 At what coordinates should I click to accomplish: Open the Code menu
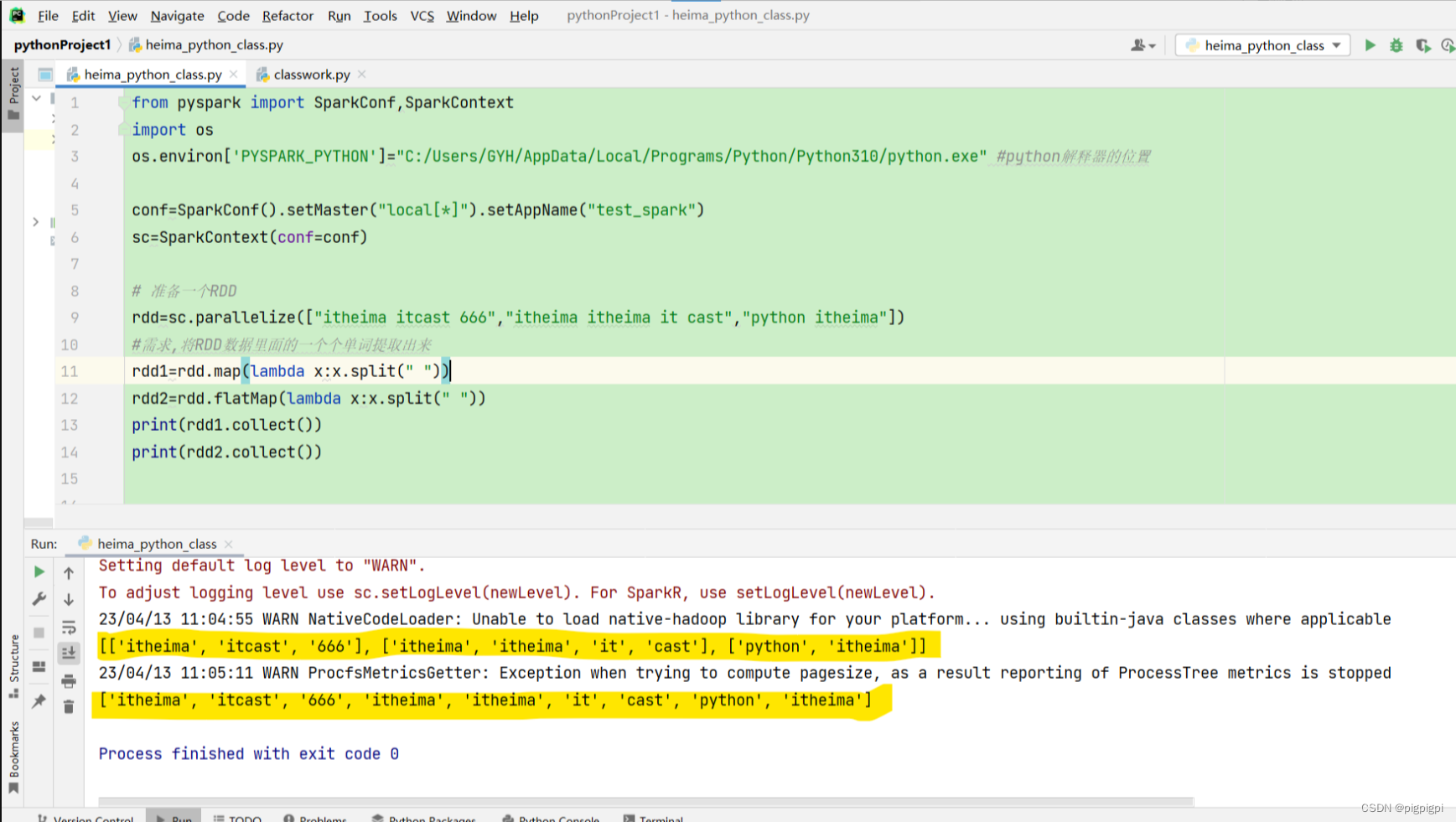tap(233, 15)
